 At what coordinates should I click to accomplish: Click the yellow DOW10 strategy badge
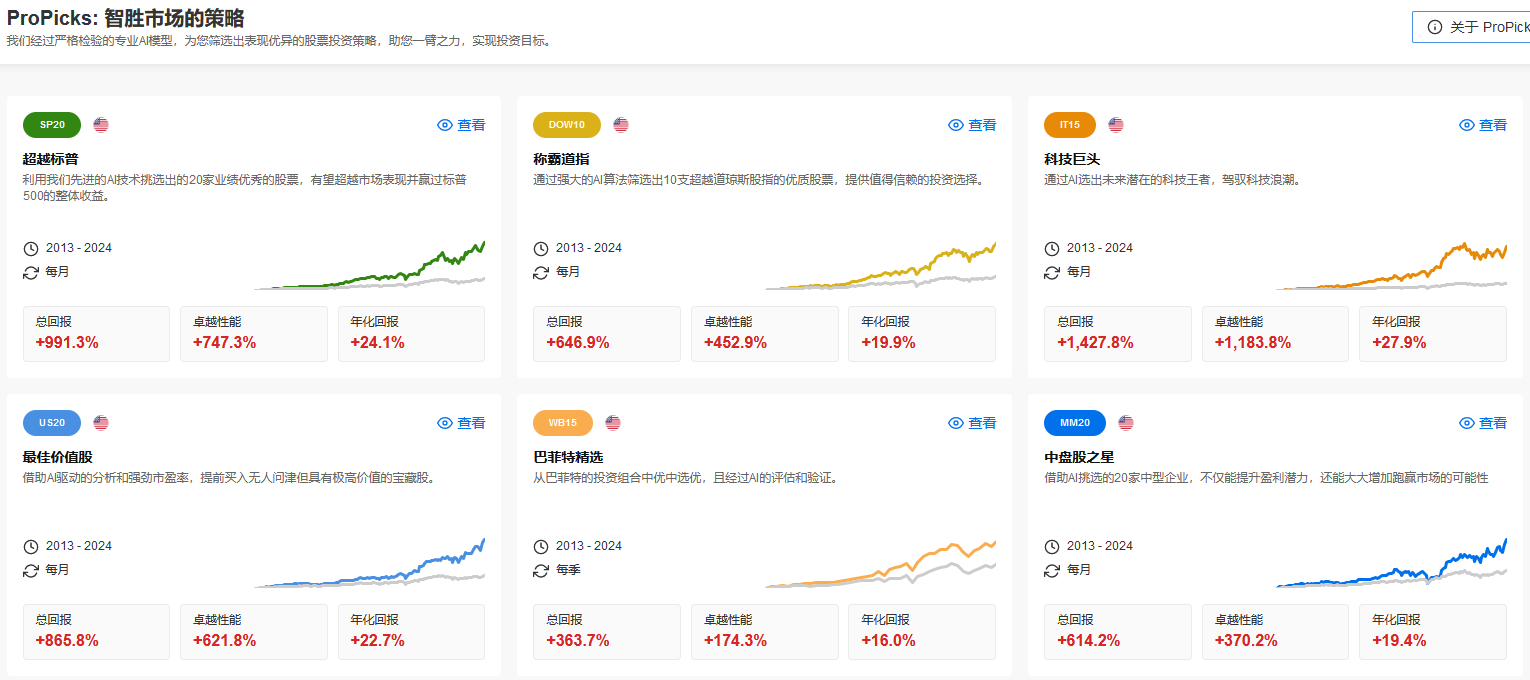click(x=567, y=125)
